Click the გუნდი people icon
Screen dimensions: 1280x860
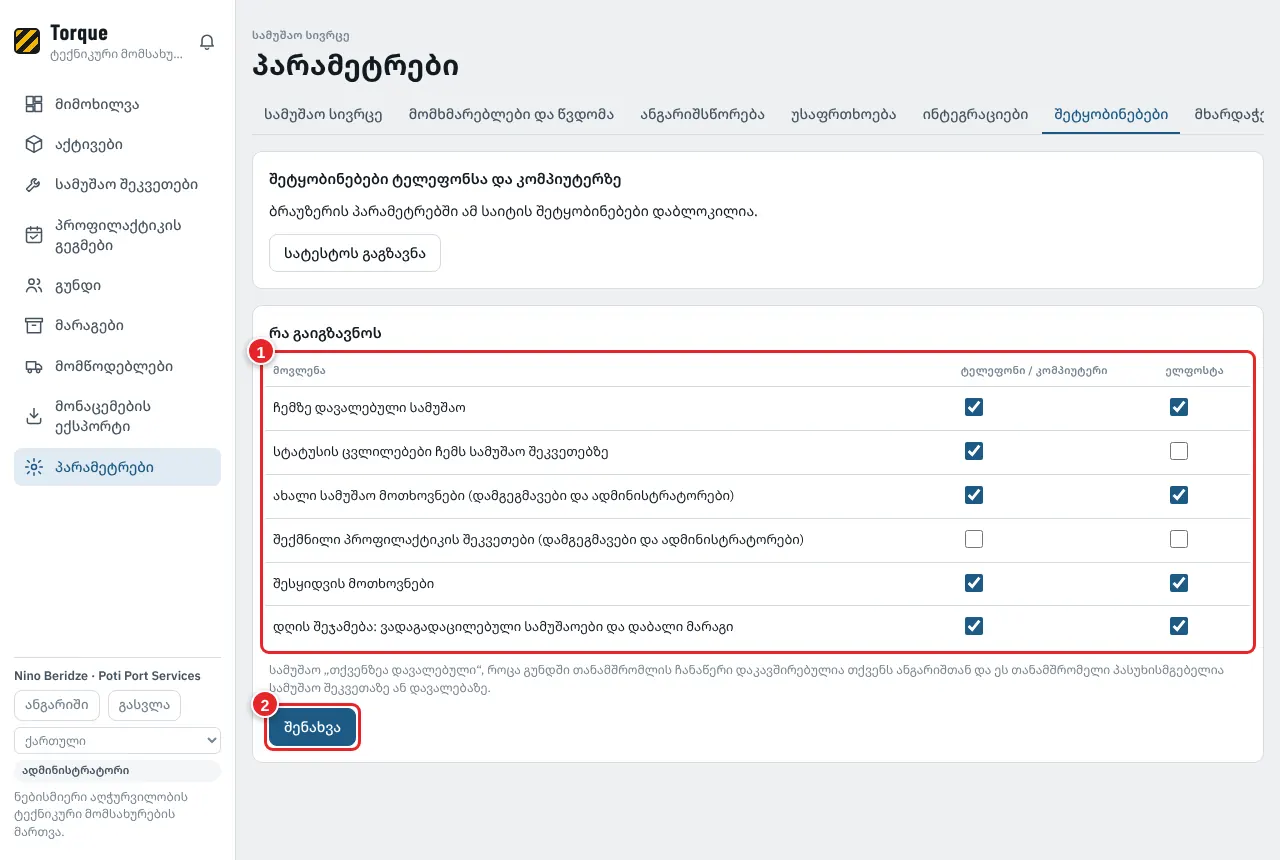coord(34,286)
